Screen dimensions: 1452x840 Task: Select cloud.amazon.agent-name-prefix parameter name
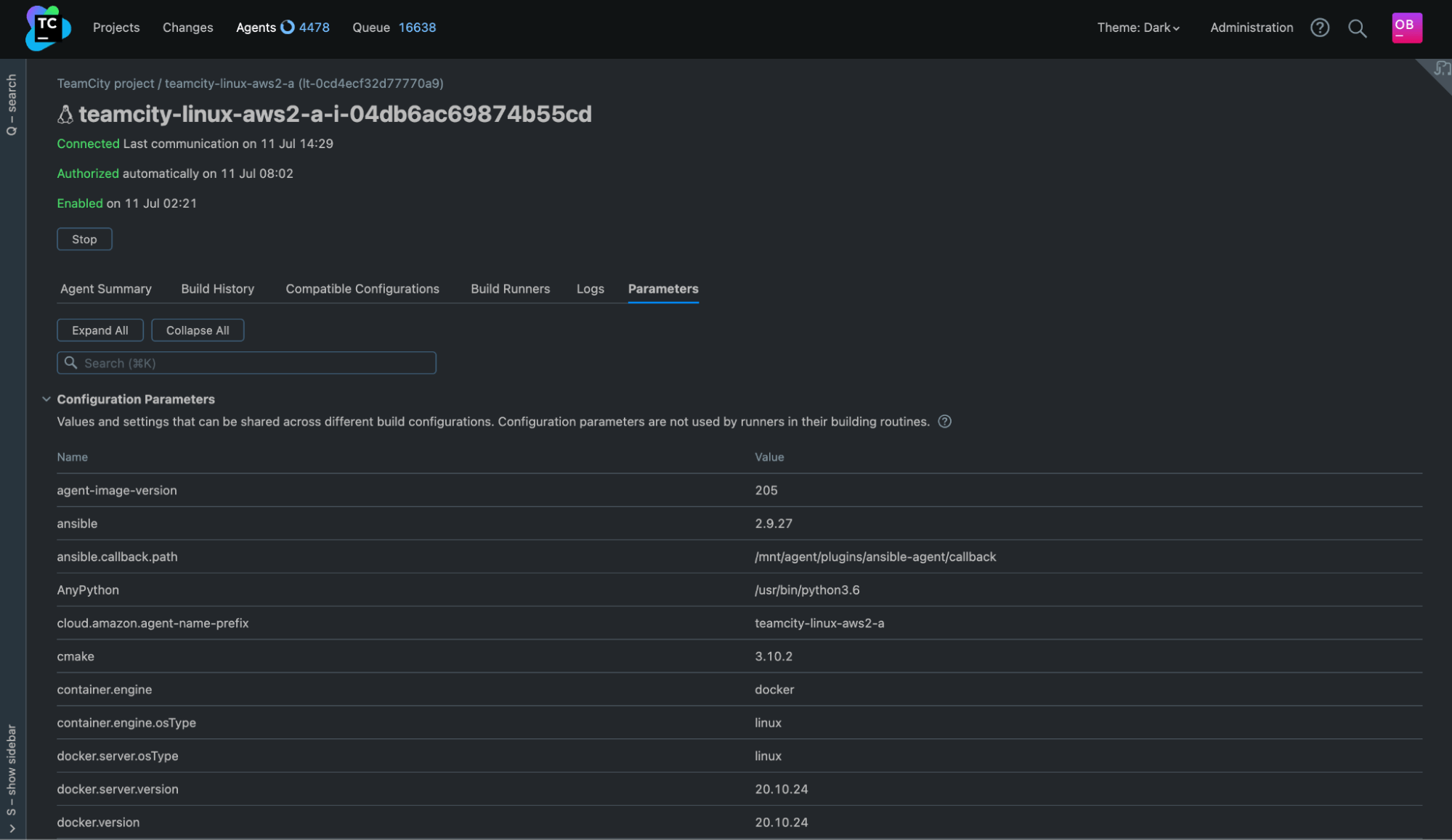(x=153, y=624)
